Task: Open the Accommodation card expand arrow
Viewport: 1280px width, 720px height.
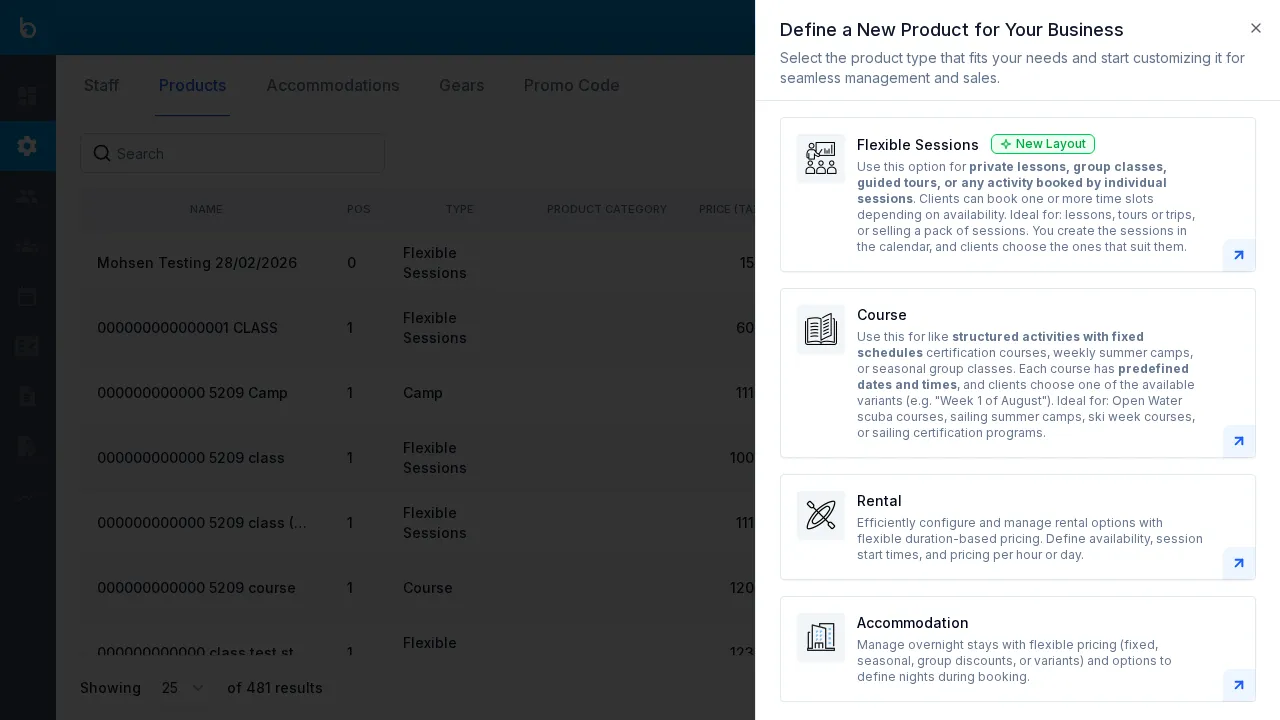Action: (1238, 685)
